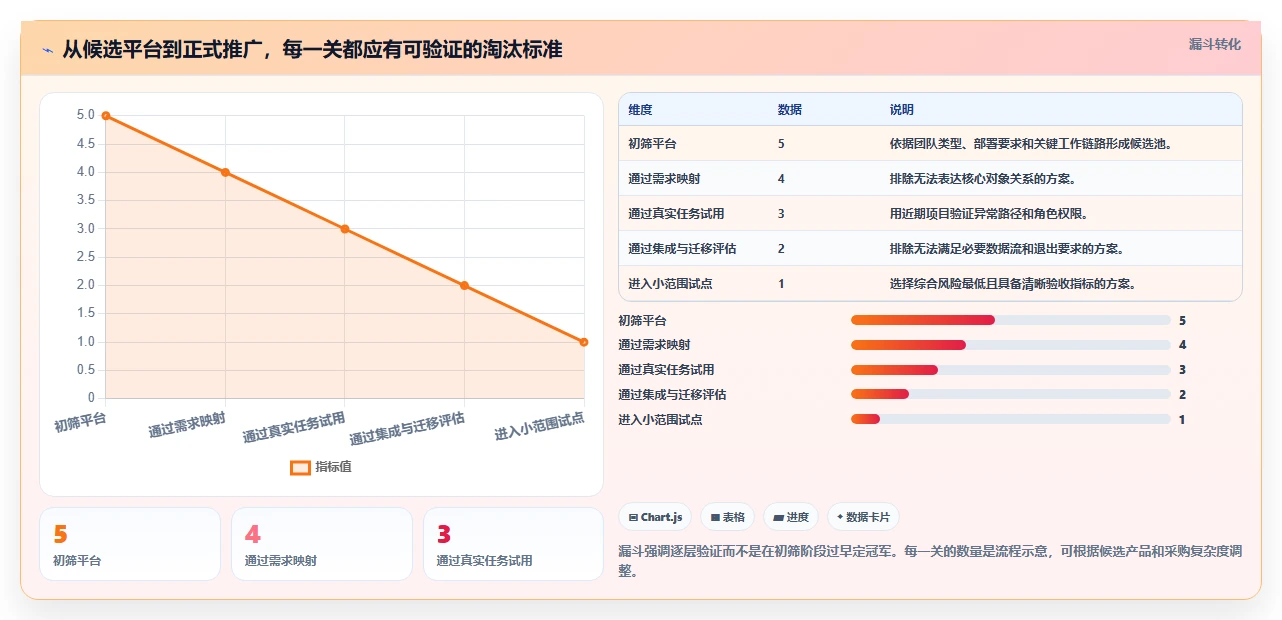Click the 维度 column header
This screenshot has height=620, width=1282.
point(640,110)
